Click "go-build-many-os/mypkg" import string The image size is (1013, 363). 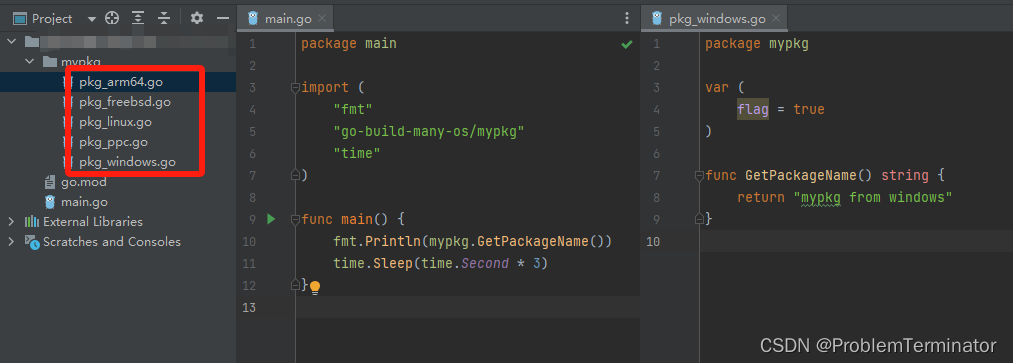point(429,131)
